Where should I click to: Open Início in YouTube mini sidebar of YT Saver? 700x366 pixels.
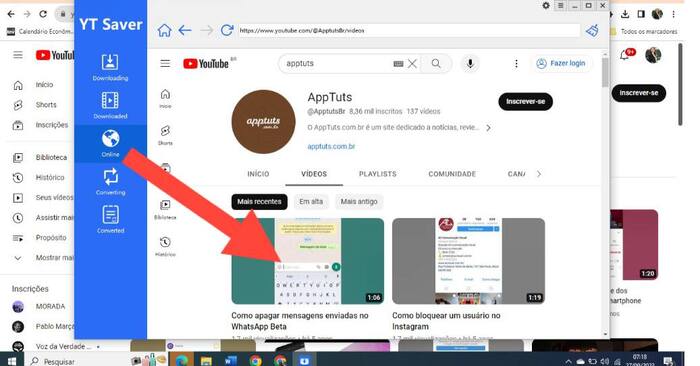coord(165,99)
